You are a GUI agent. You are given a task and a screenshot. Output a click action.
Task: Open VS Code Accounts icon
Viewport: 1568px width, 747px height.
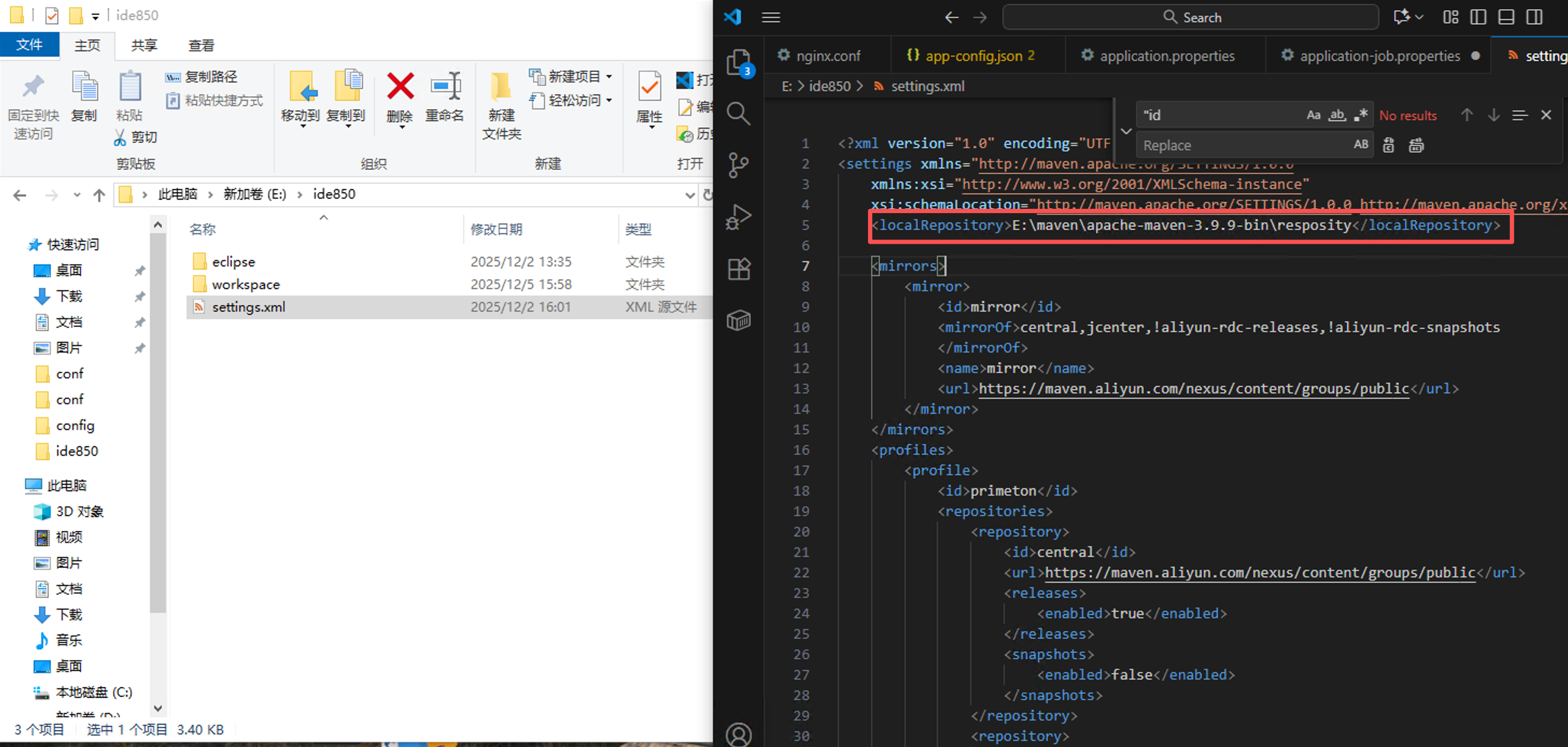point(738,734)
